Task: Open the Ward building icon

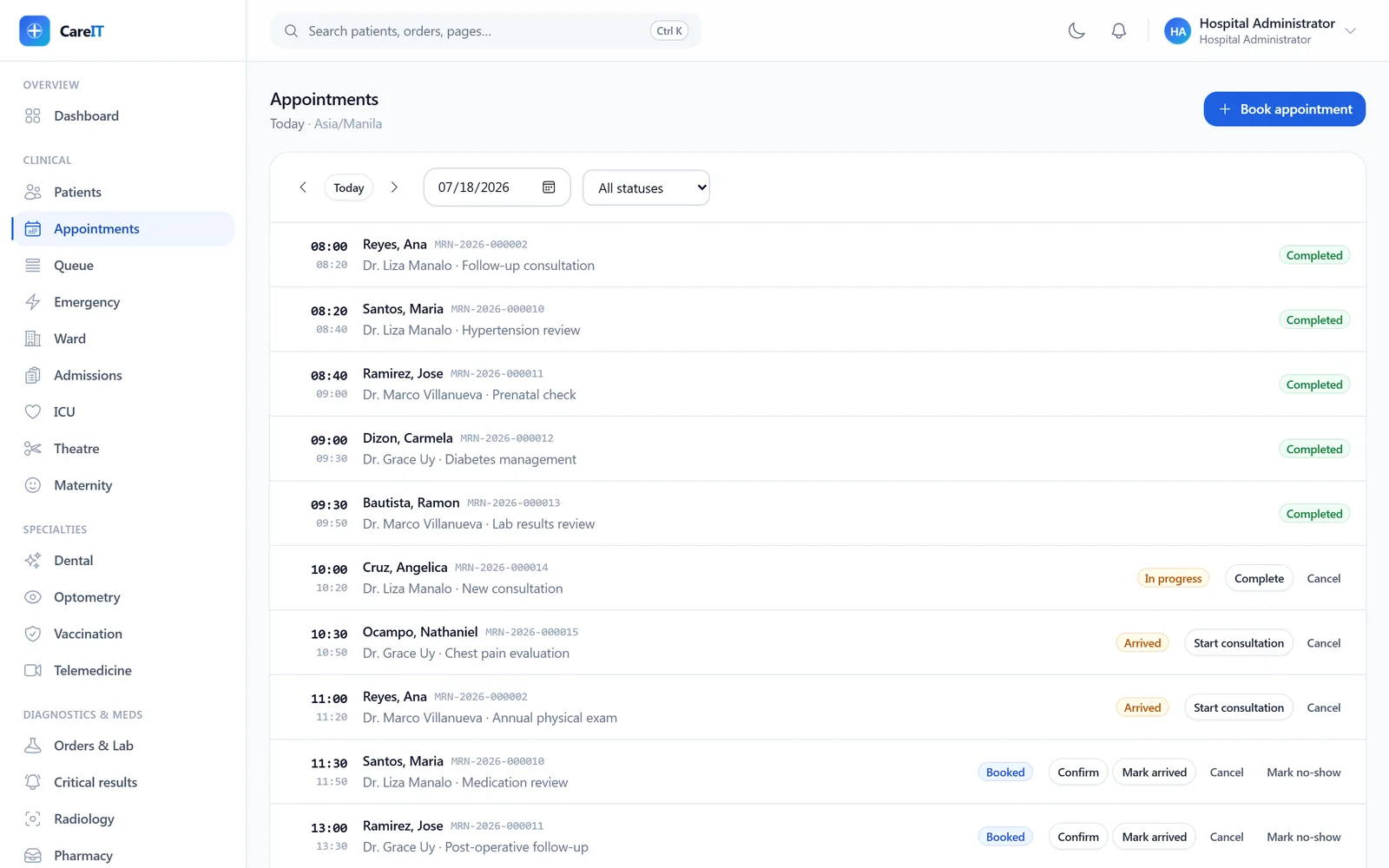Action: [33, 339]
